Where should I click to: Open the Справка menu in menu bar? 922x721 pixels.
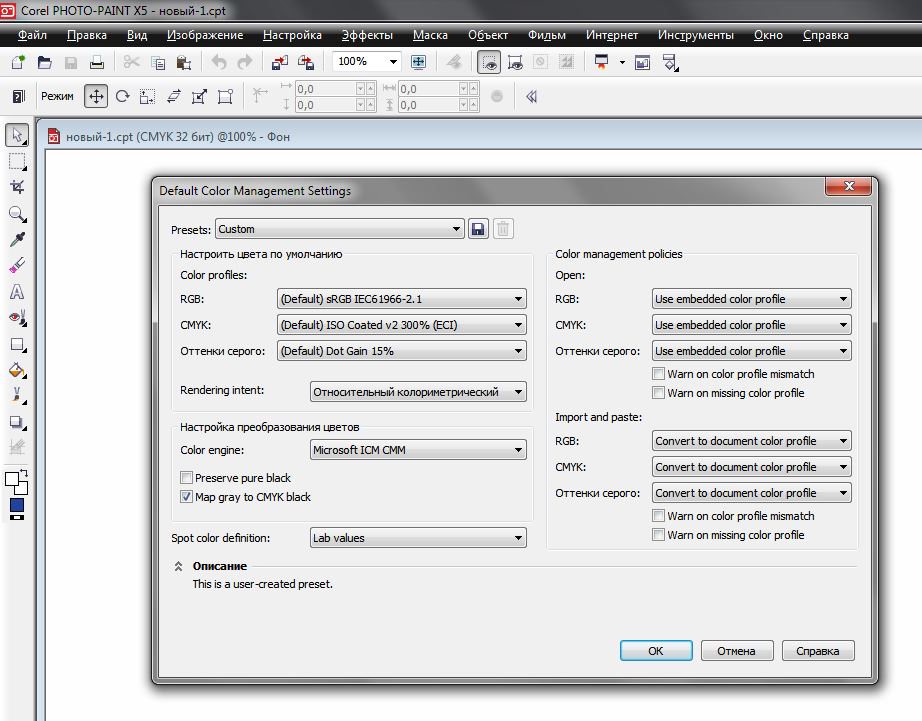click(x=826, y=35)
